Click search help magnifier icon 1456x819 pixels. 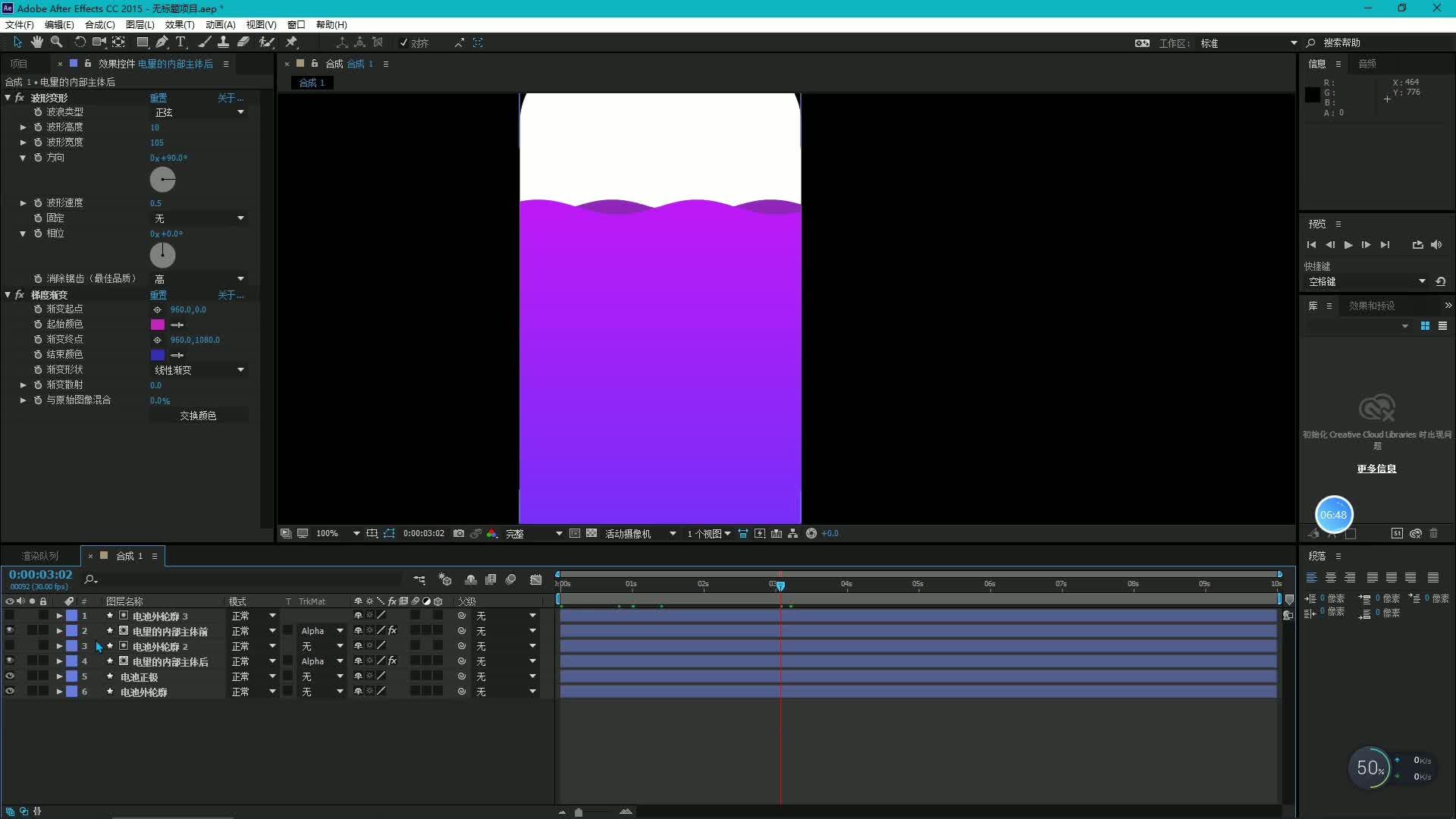click(1310, 43)
